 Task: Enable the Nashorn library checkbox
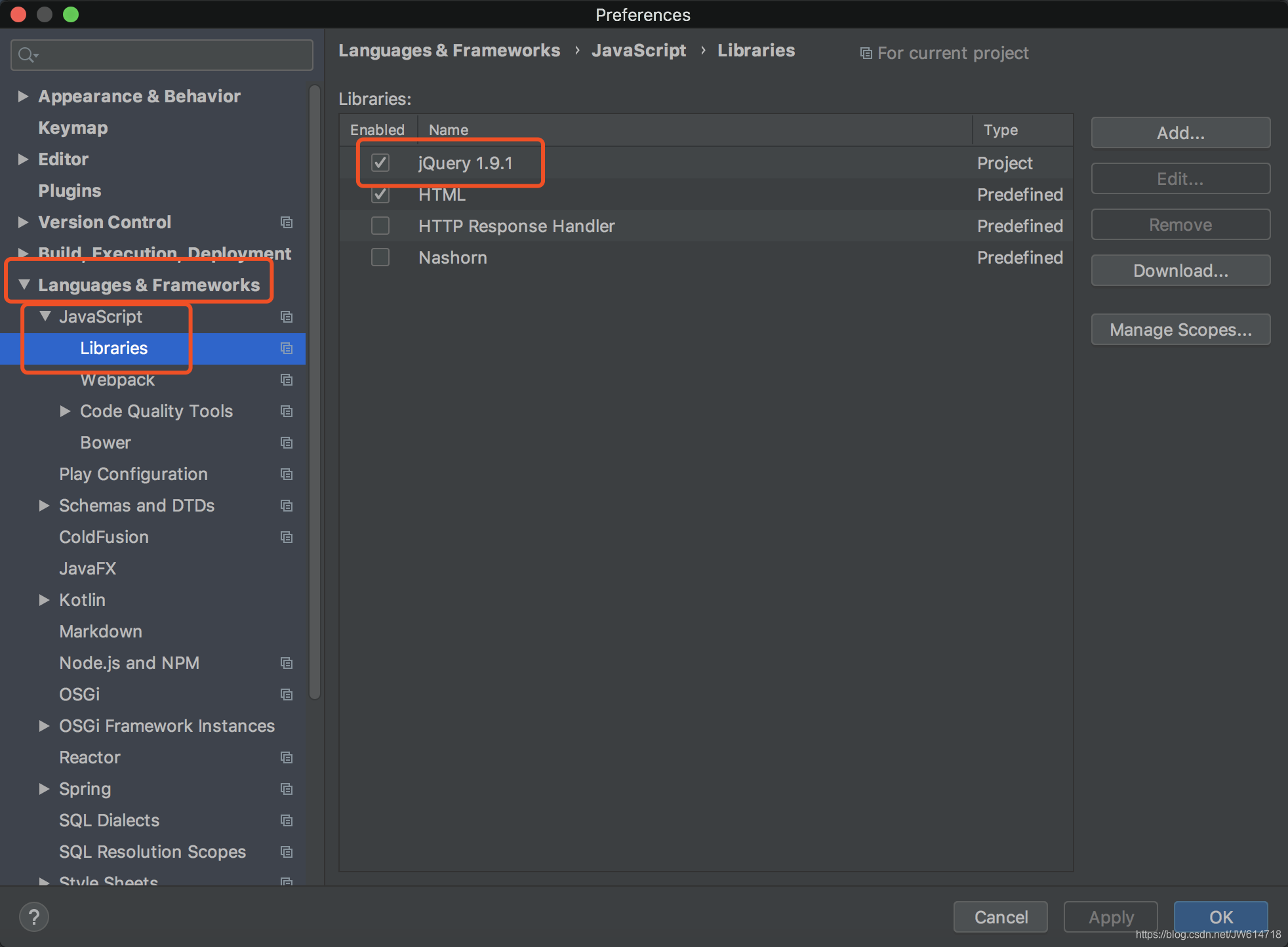380,258
